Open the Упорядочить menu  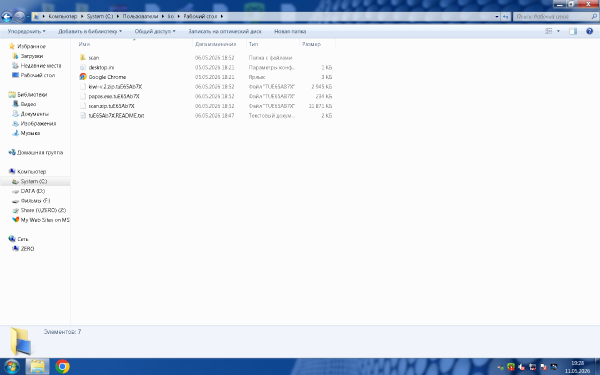click(x=26, y=31)
